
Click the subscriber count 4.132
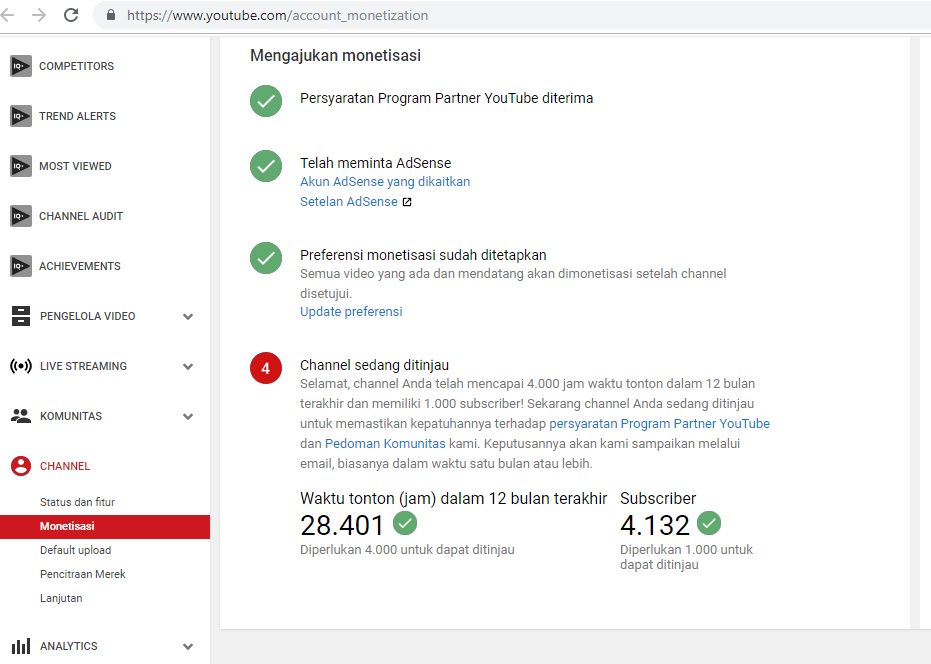(x=655, y=525)
